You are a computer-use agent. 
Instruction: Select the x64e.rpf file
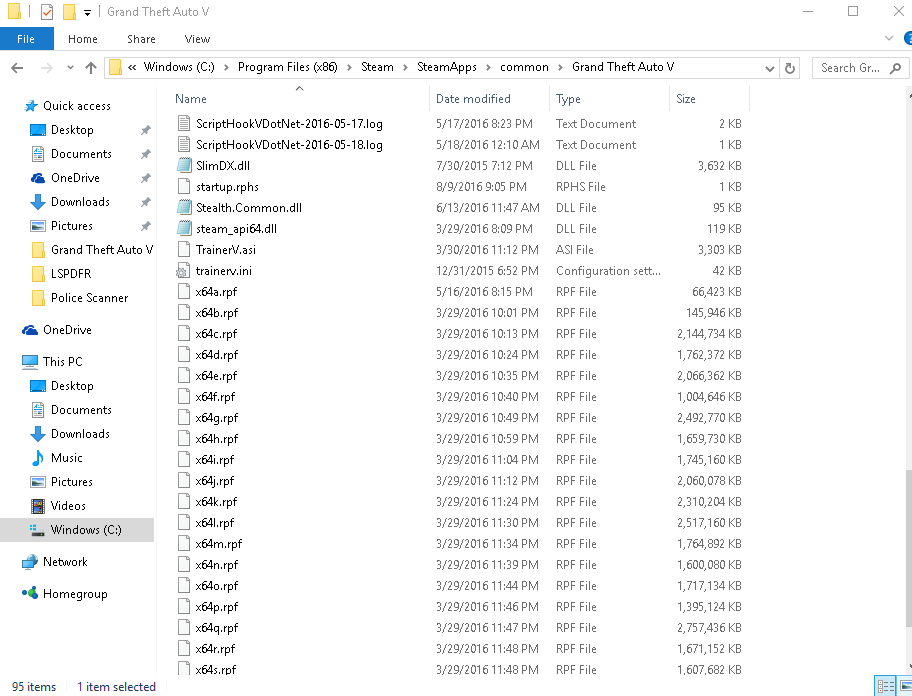click(216, 376)
